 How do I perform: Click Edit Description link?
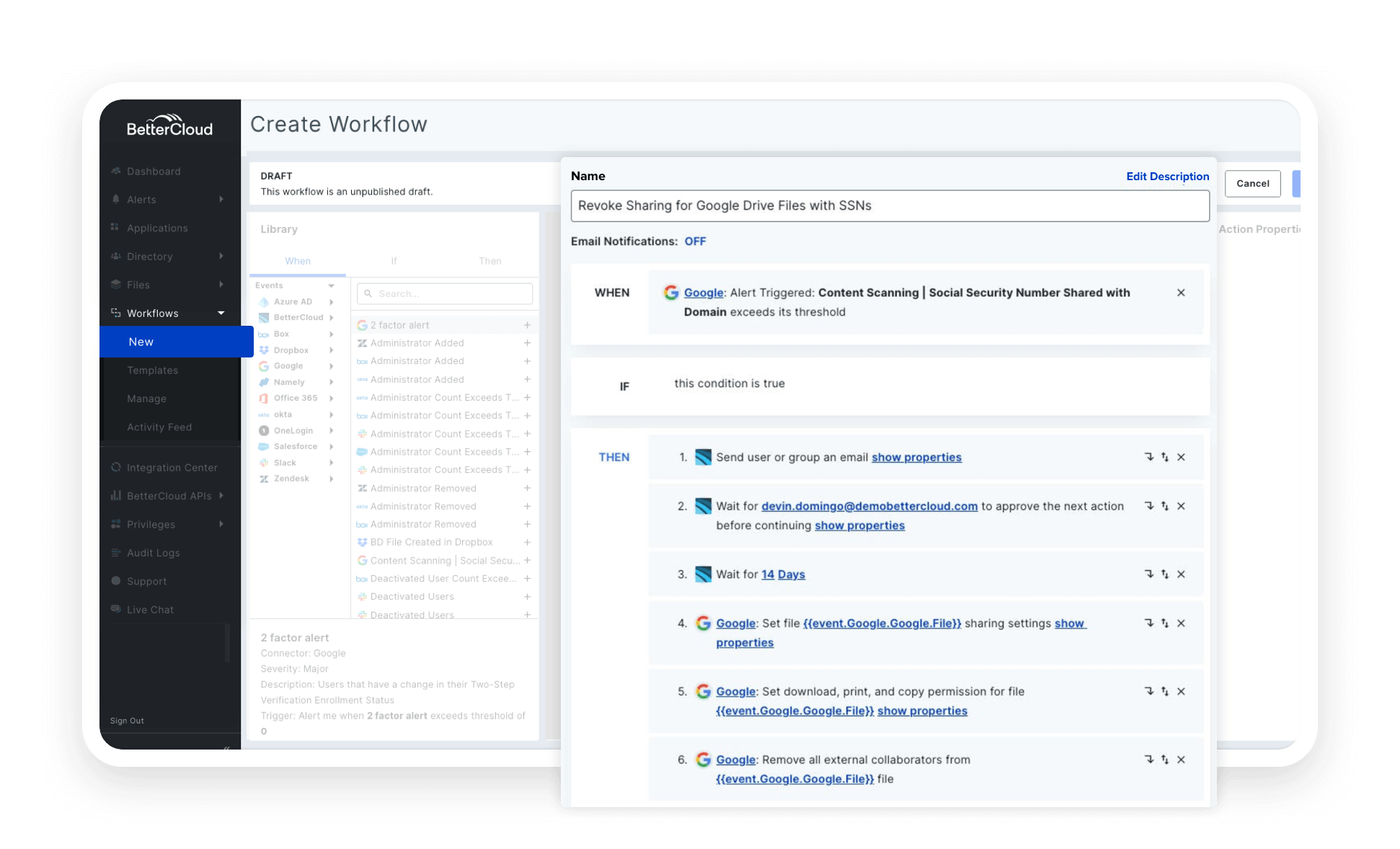(x=1167, y=177)
